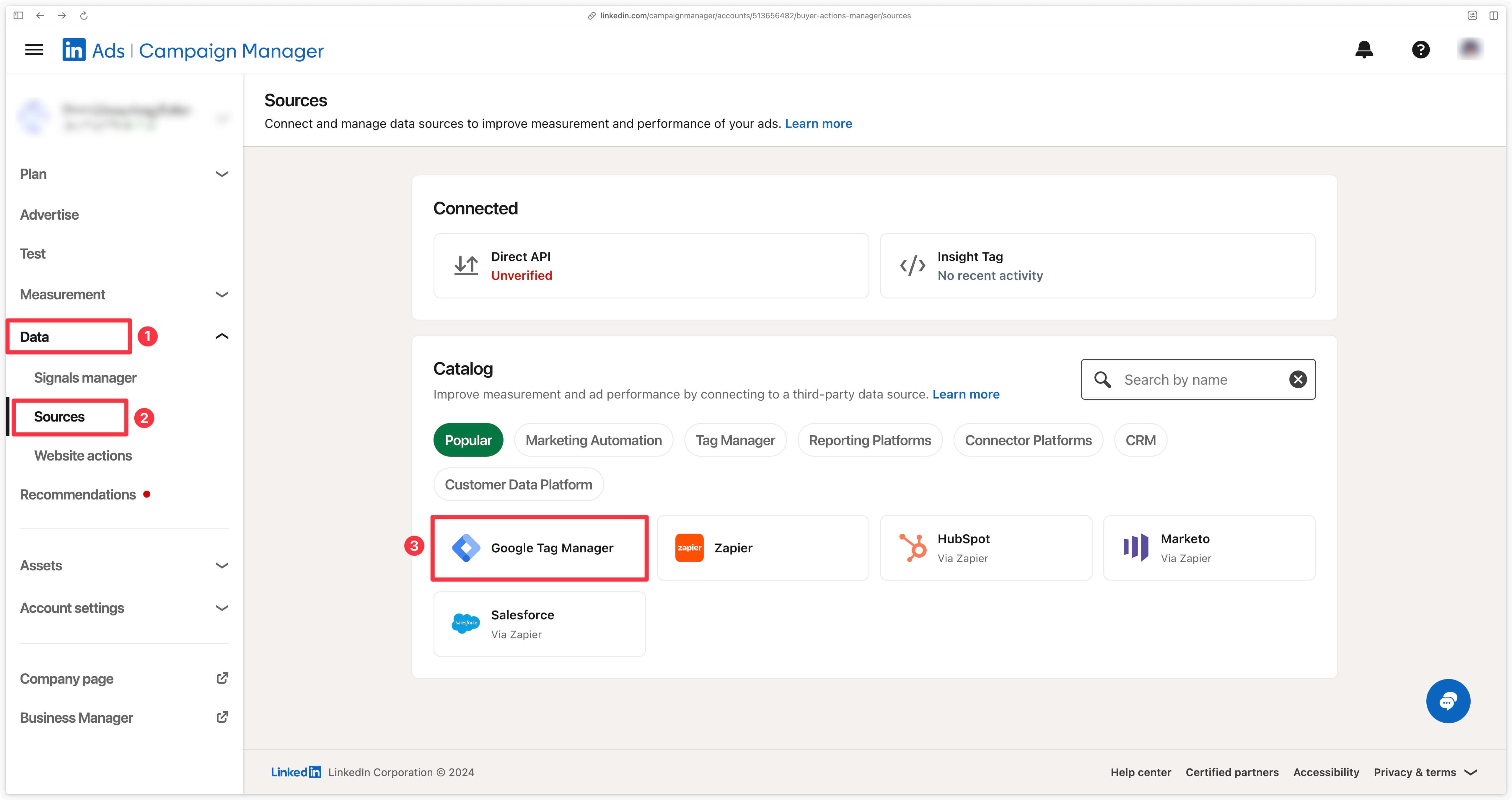
Task: Collapse the Data section chevron
Action: [x=222, y=336]
